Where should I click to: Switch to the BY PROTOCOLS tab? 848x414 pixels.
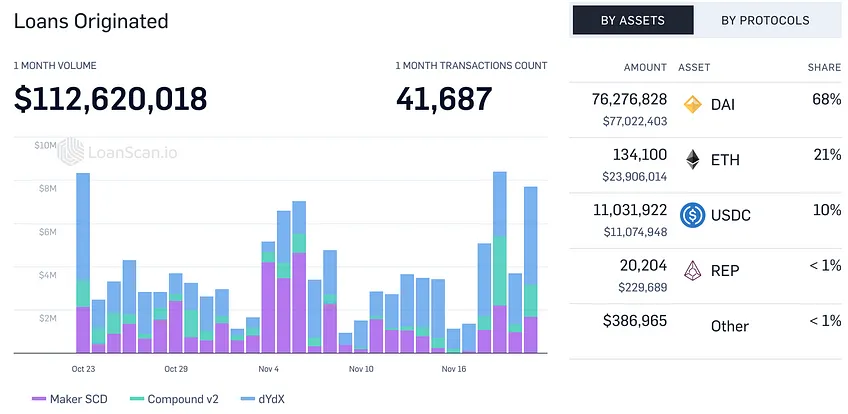(x=765, y=21)
